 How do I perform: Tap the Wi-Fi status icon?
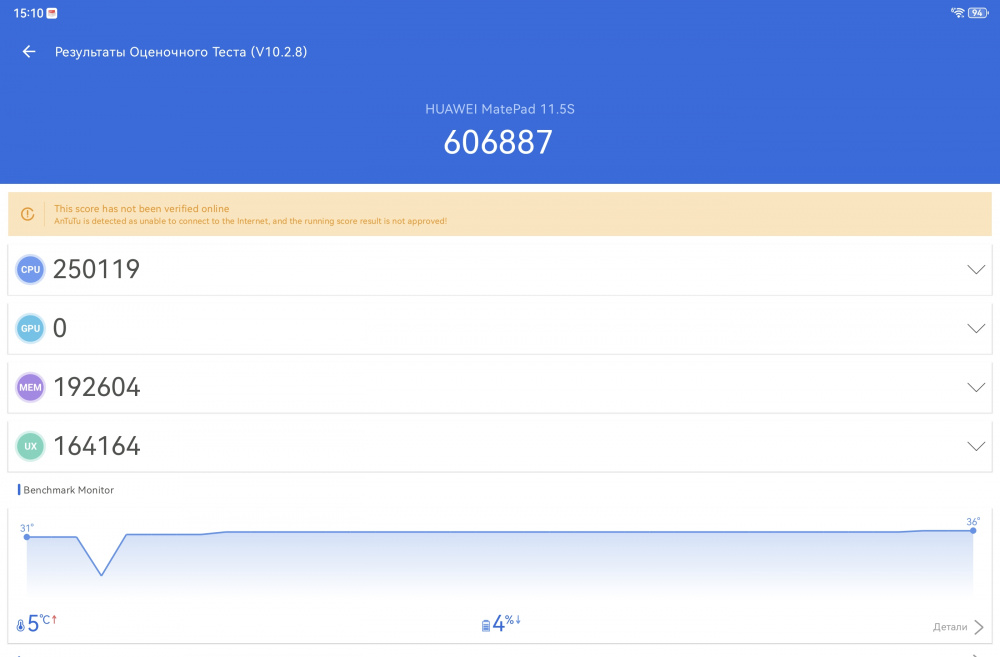[957, 13]
